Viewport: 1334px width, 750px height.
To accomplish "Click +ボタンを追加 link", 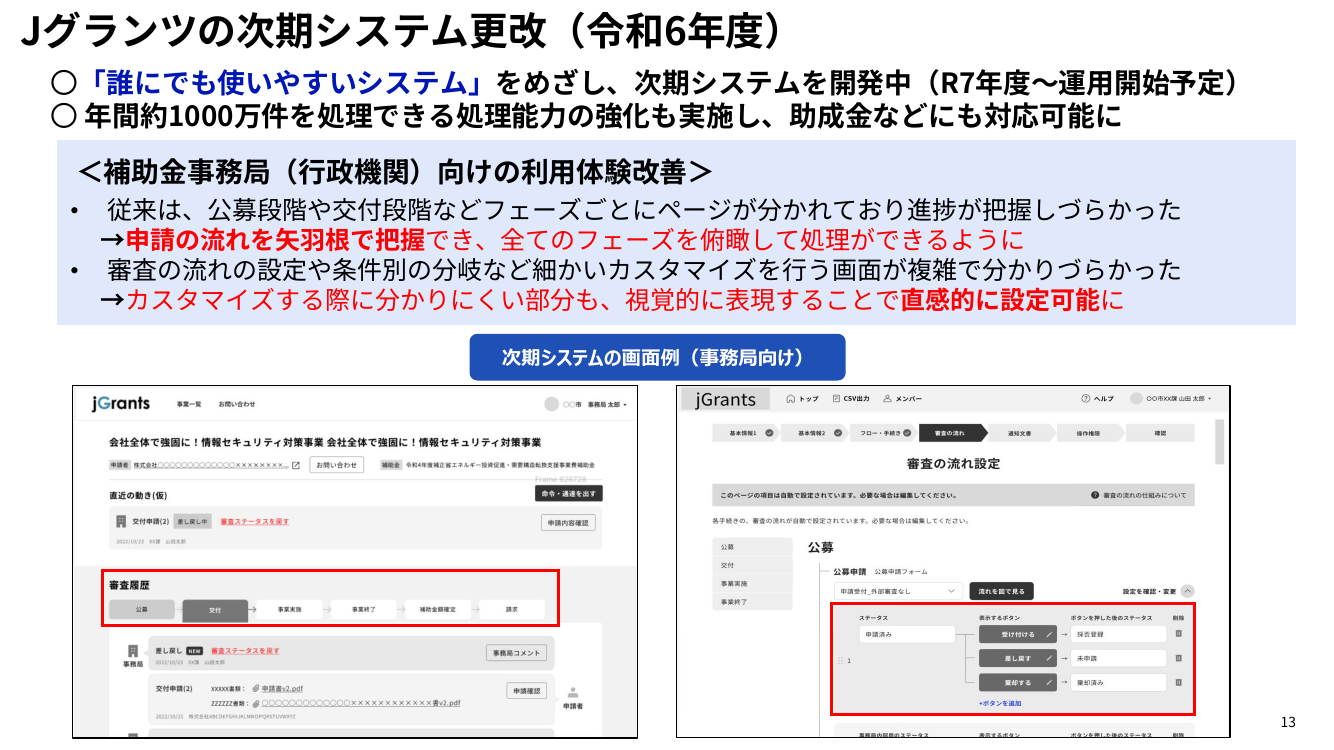I will click(999, 703).
